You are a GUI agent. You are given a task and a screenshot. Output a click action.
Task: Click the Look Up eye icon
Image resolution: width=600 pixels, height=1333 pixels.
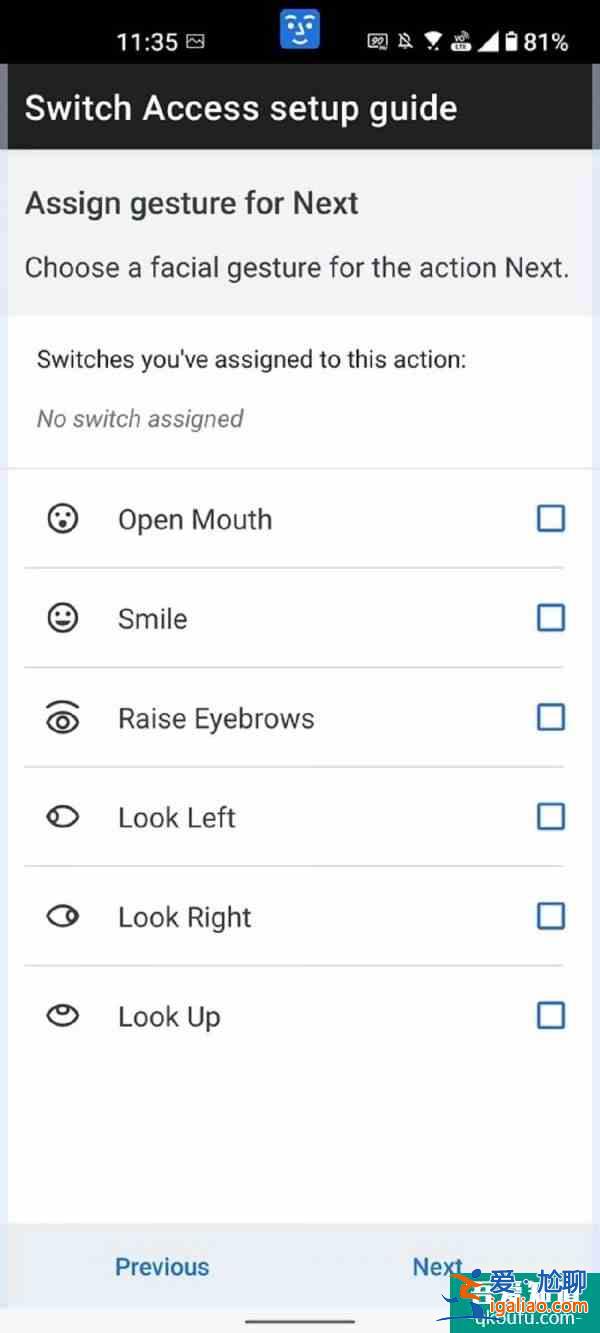click(63, 1016)
